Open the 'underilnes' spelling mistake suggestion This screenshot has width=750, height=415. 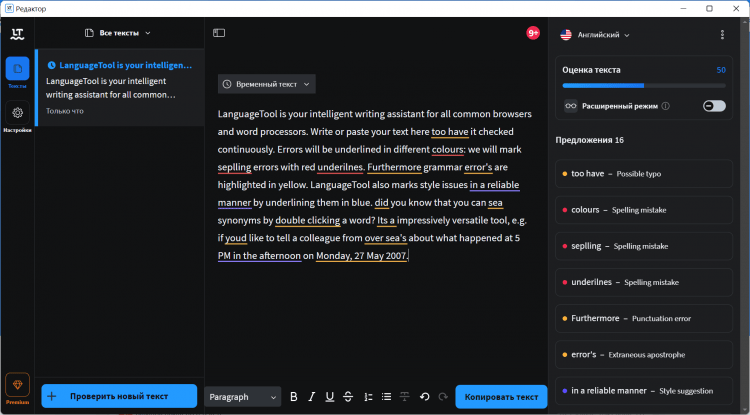tap(644, 282)
